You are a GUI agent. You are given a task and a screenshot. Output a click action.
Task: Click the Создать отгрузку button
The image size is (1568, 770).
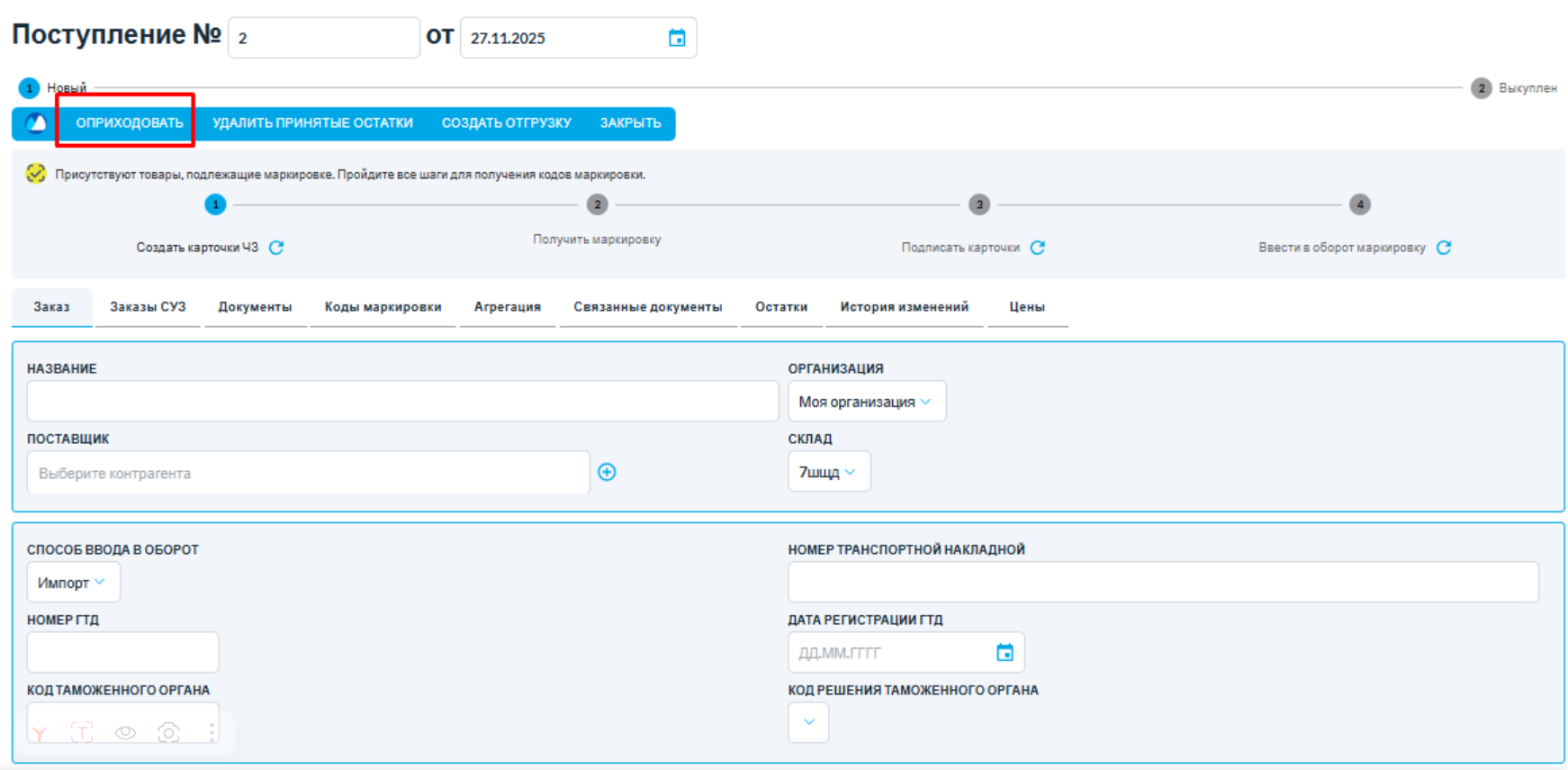(506, 123)
